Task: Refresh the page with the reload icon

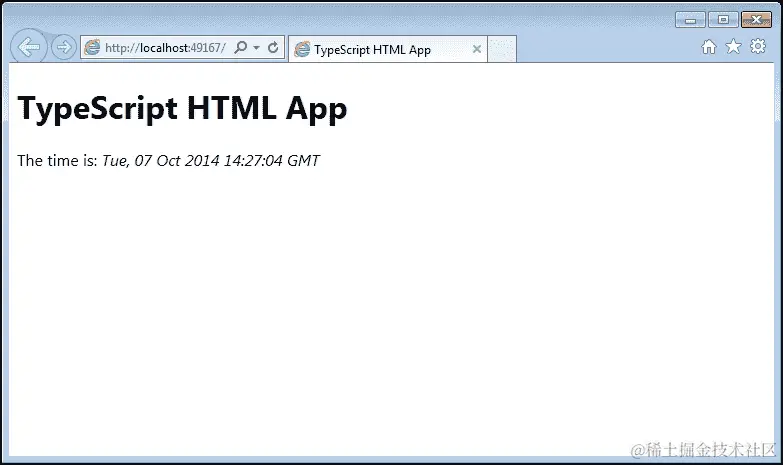Action: point(273,47)
